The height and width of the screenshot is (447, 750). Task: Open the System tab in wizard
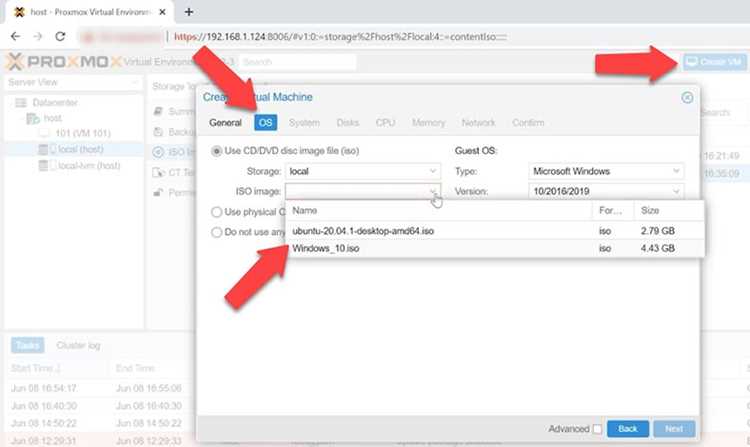point(304,123)
